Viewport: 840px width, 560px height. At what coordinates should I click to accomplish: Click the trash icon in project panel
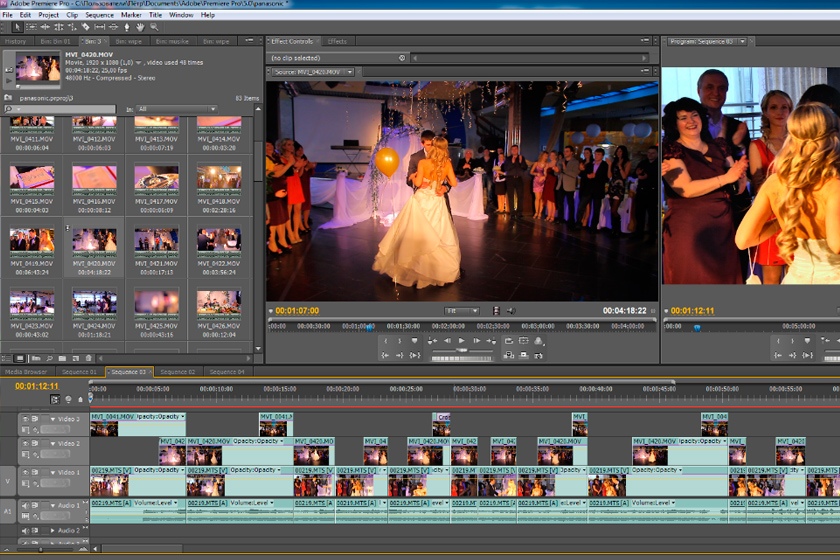89,358
